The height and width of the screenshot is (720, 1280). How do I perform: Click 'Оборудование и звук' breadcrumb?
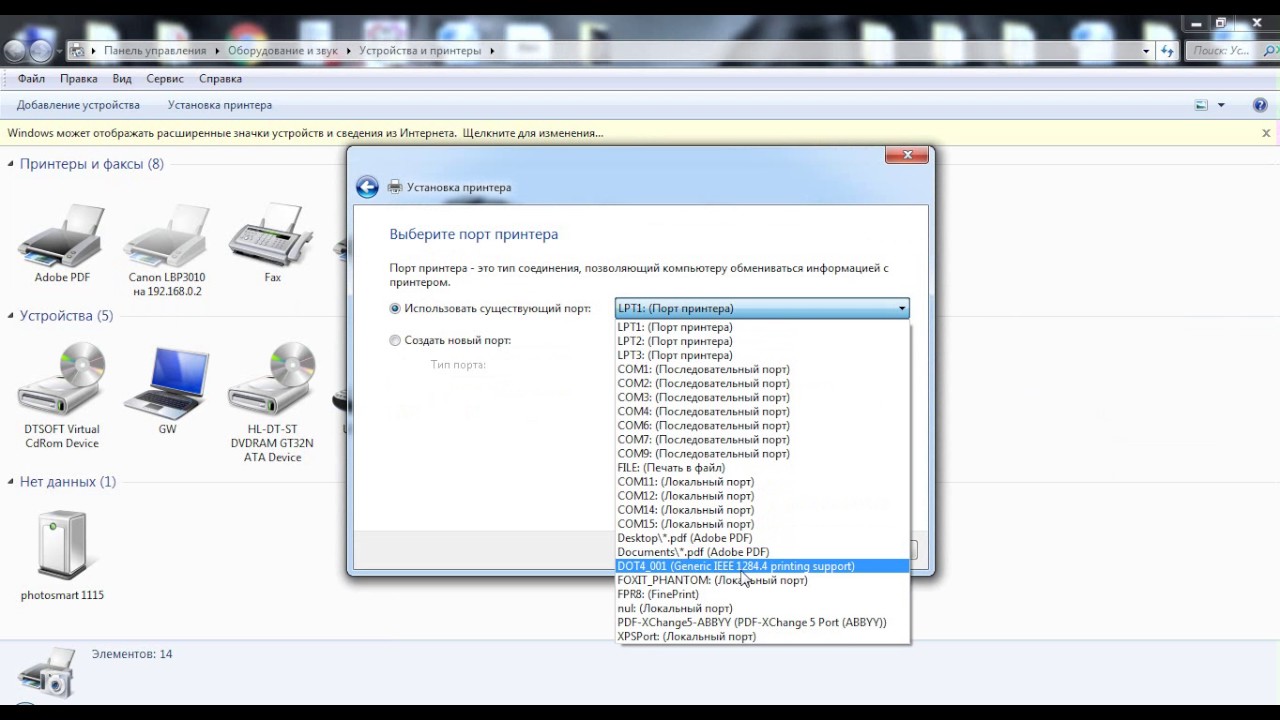pyautogui.click(x=283, y=50)
